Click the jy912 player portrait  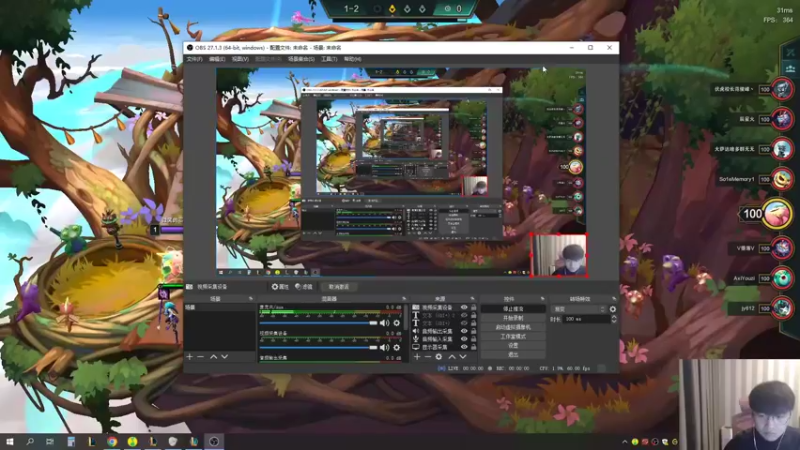[x=782, y=308]
